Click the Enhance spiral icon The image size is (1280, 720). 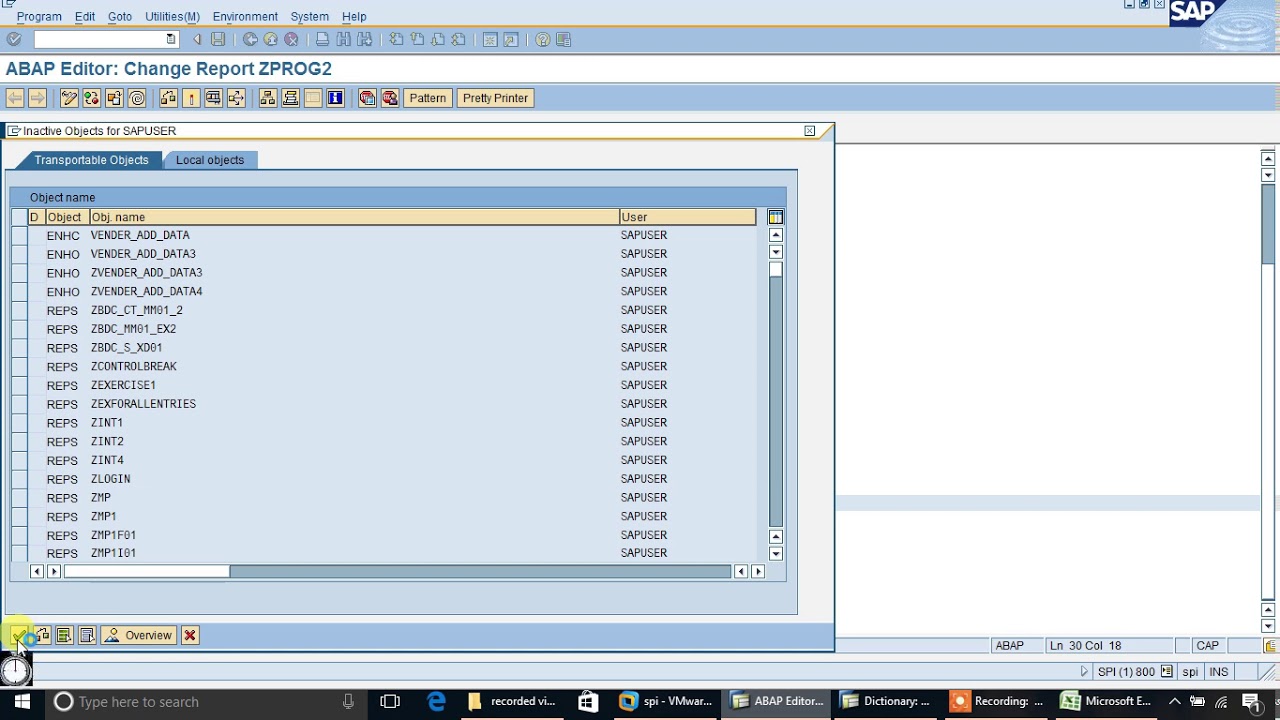[137, 98]
